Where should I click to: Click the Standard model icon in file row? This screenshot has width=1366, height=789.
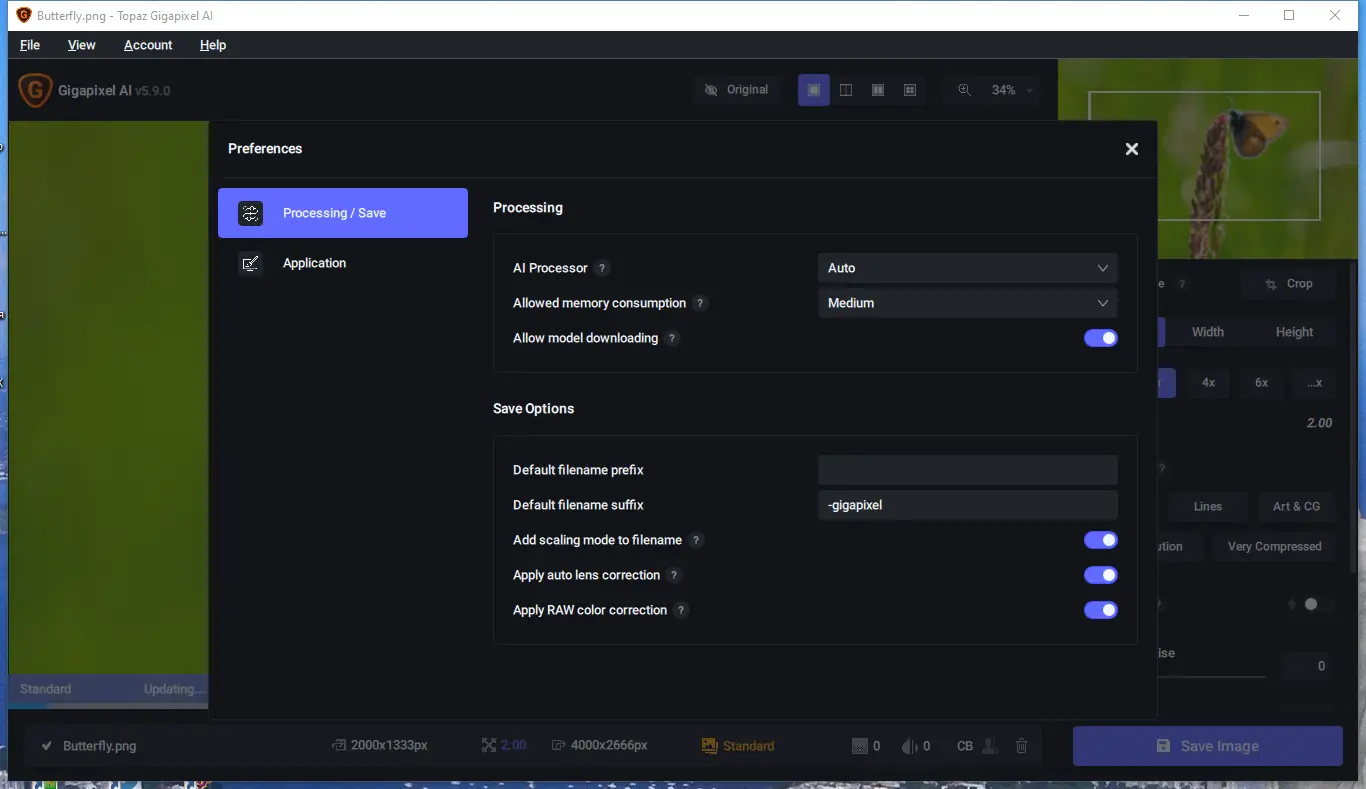[710, 746]
